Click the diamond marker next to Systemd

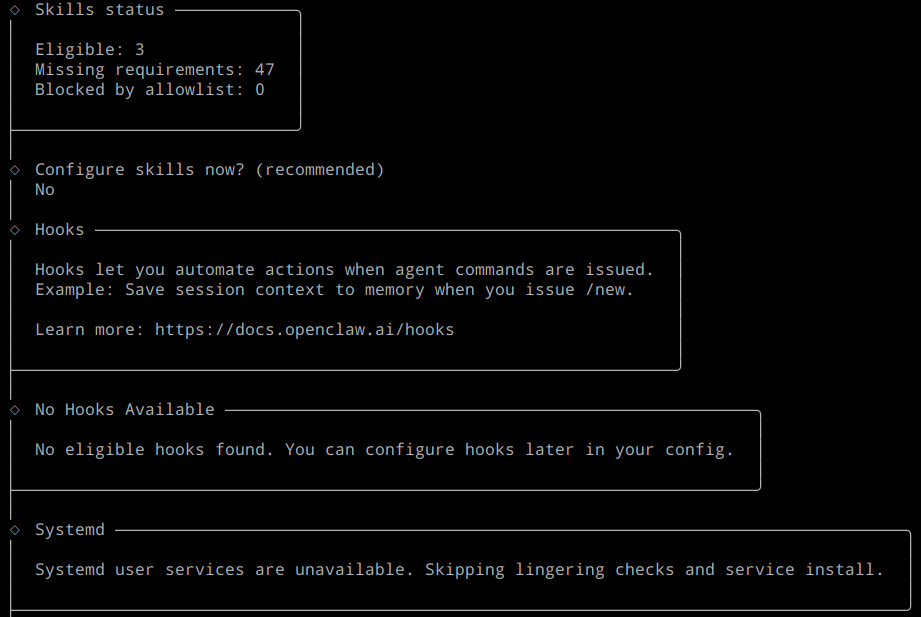click(x=15, y=530)
